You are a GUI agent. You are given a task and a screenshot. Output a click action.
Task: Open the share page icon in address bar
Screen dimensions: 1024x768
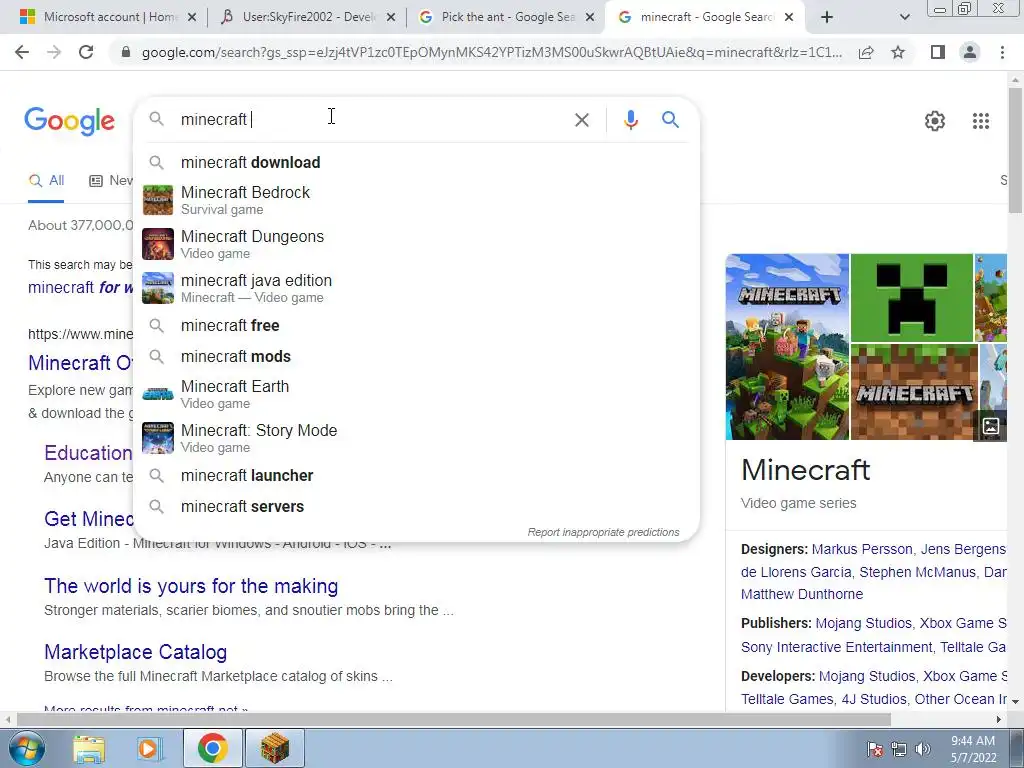pyautogui.click(x=866, y=52)
